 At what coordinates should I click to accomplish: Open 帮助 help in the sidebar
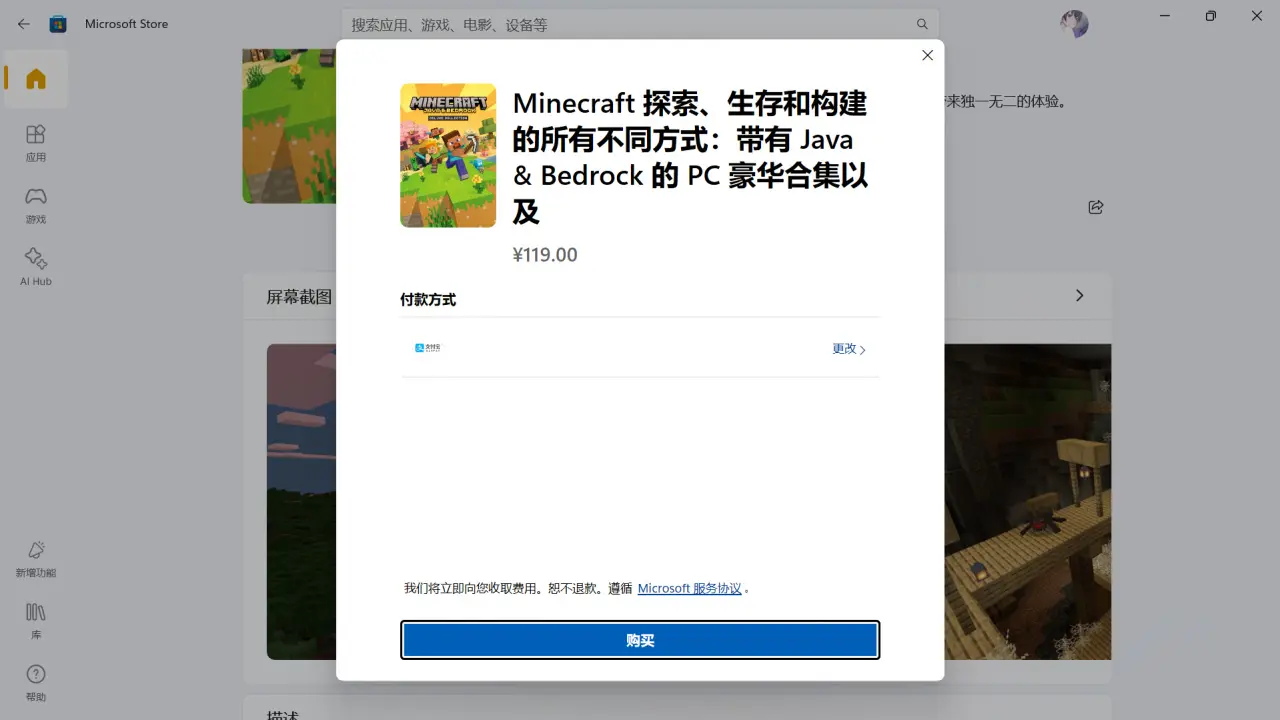coord(36,683)
